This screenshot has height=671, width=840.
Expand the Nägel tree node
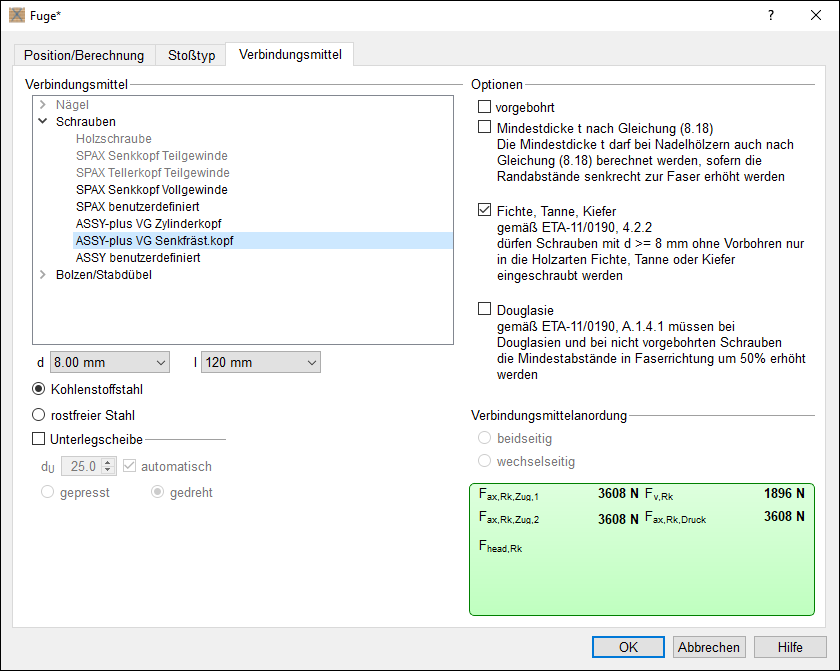[x=43, y=104]
